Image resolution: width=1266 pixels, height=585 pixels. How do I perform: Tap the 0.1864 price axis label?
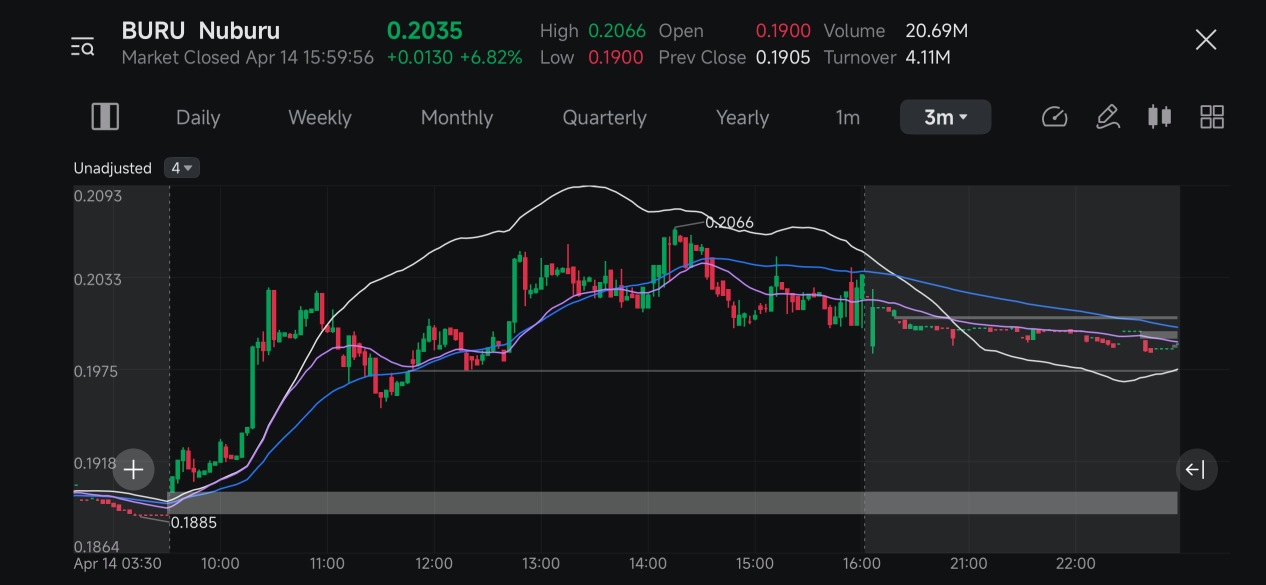coord(98,547)
